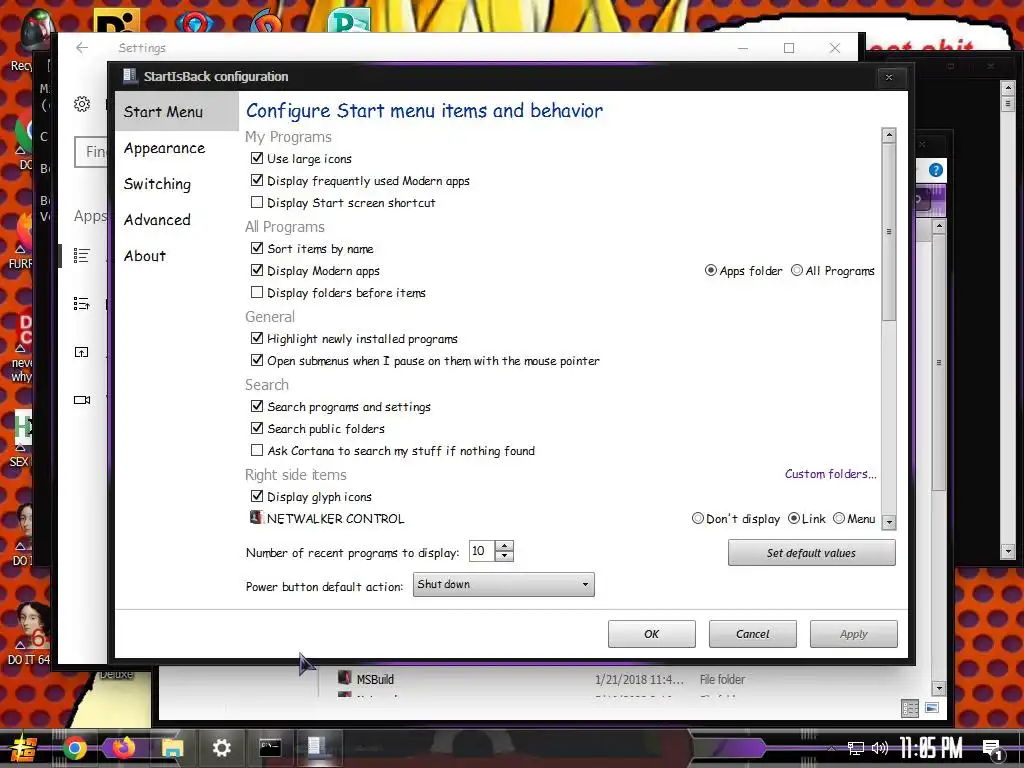The height and width of the screenshot is (768, 1024).
Task: Enable Display folders before items
Action: click(257, 293)
